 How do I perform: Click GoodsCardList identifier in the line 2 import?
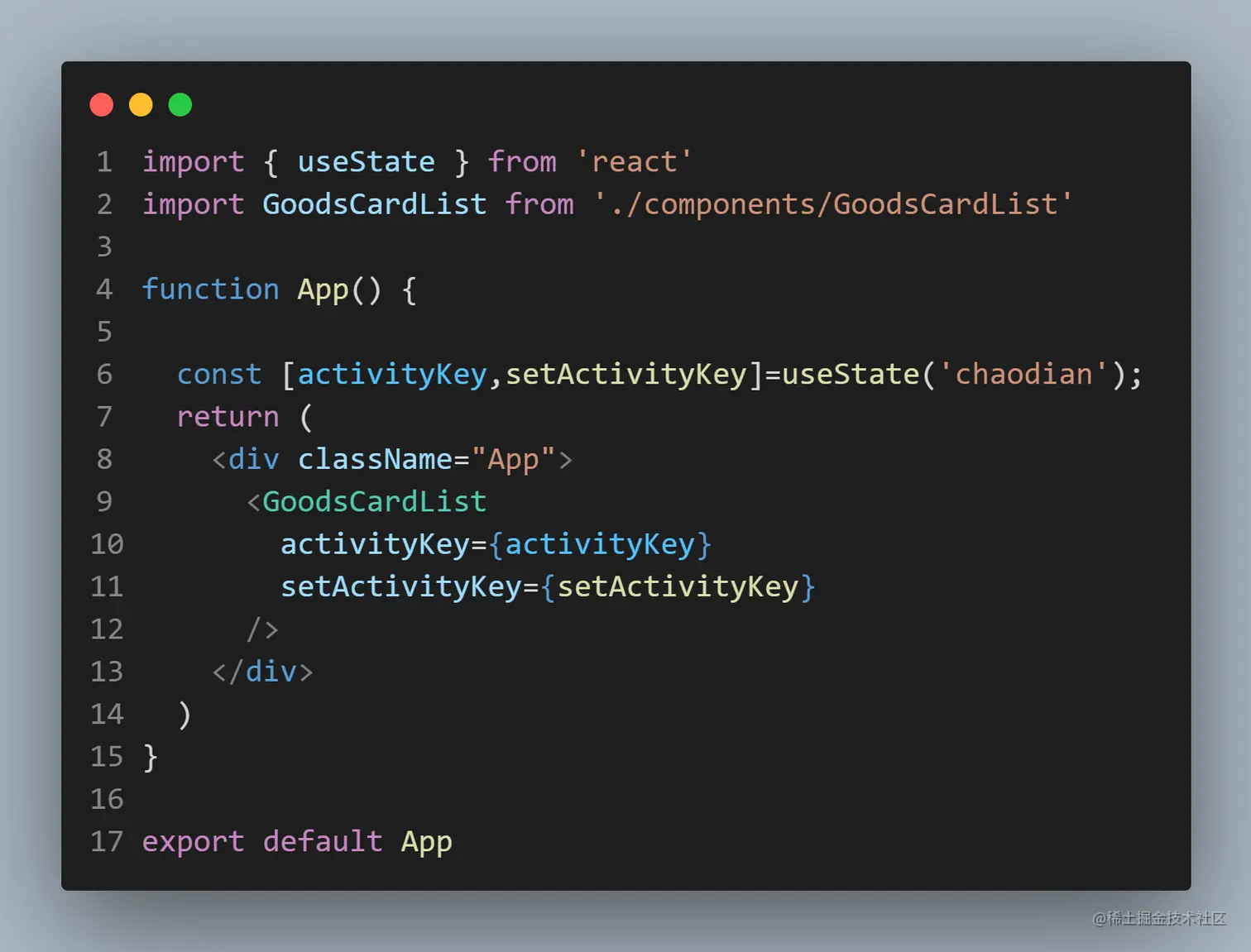pos(375,203)
